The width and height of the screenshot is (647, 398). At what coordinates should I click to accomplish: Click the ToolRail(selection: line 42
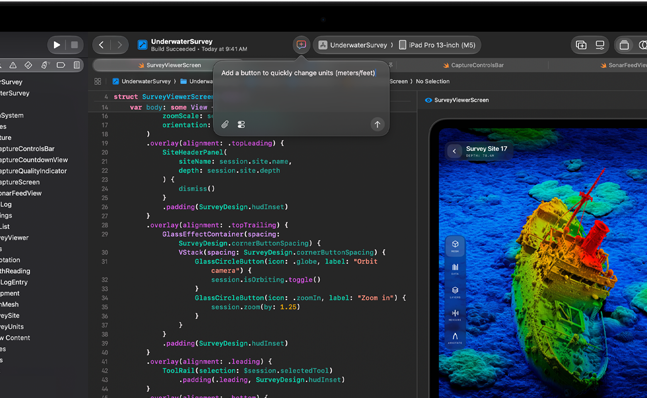[248, 370]
